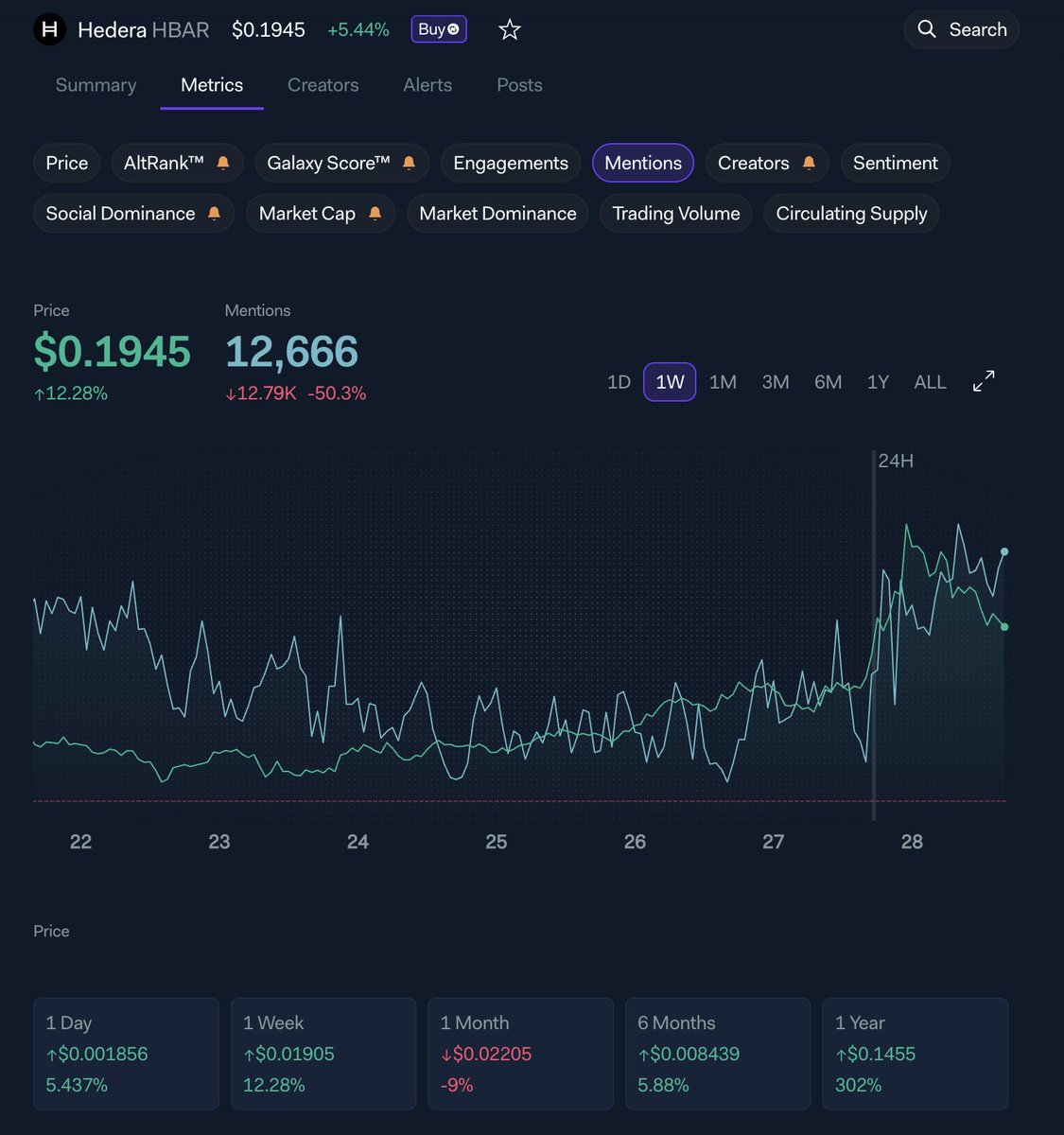Click the mentions line endpoint dot
The width and height of the screenshot is (1064, 1135).
tap(1004, 551)
